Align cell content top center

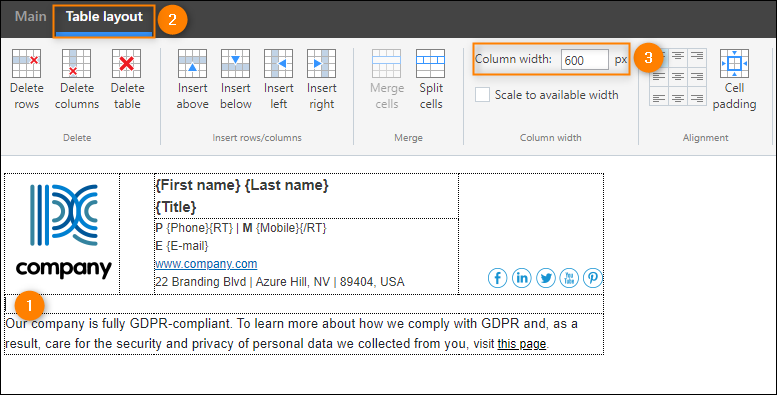[678, 57]
